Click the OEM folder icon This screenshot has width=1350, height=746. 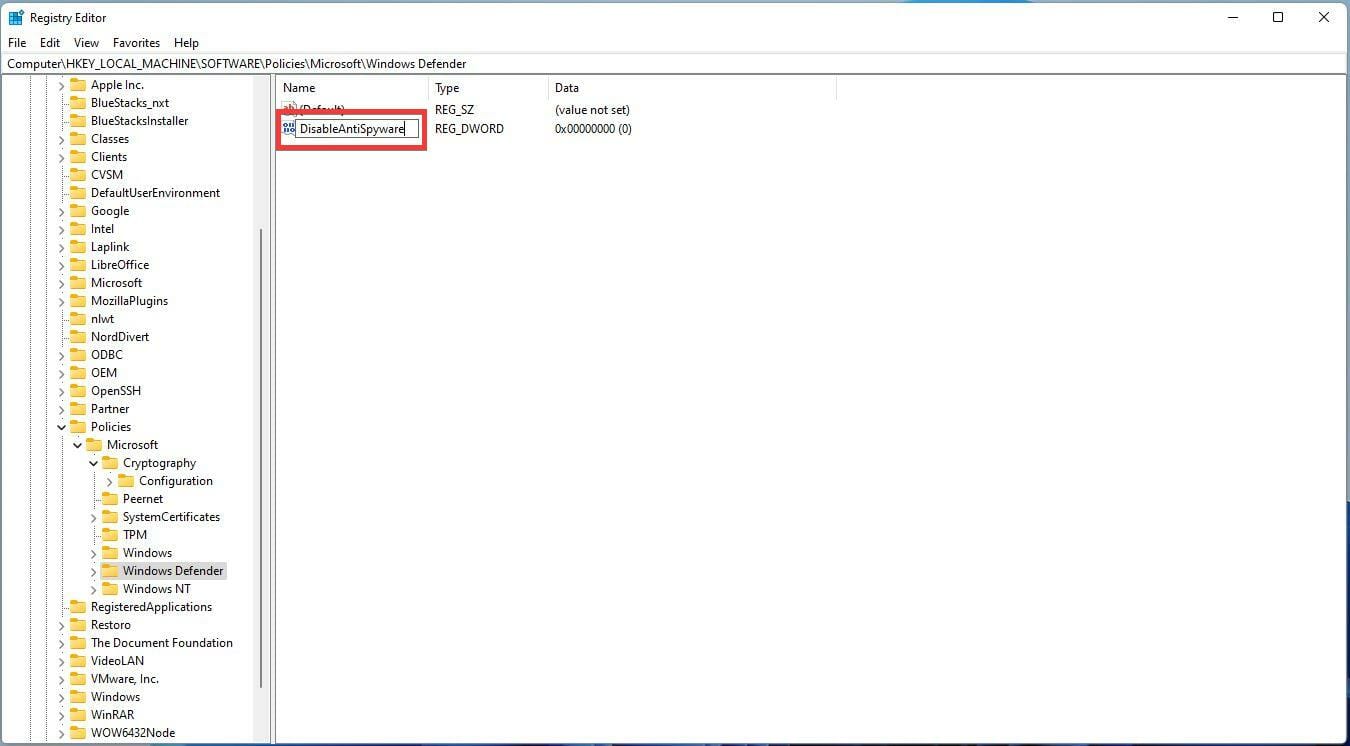point(78,373)
